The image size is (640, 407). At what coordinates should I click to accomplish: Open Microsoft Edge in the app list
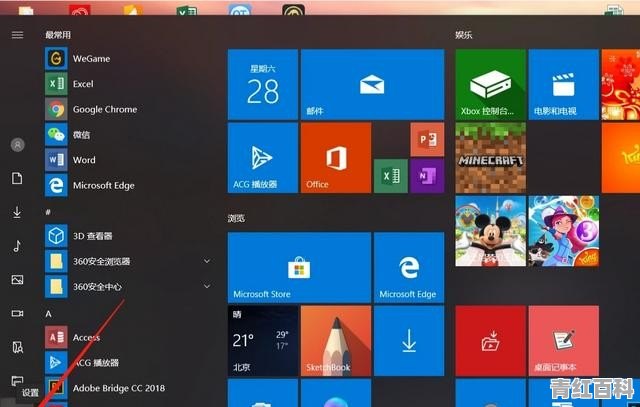tap(127, 185)
